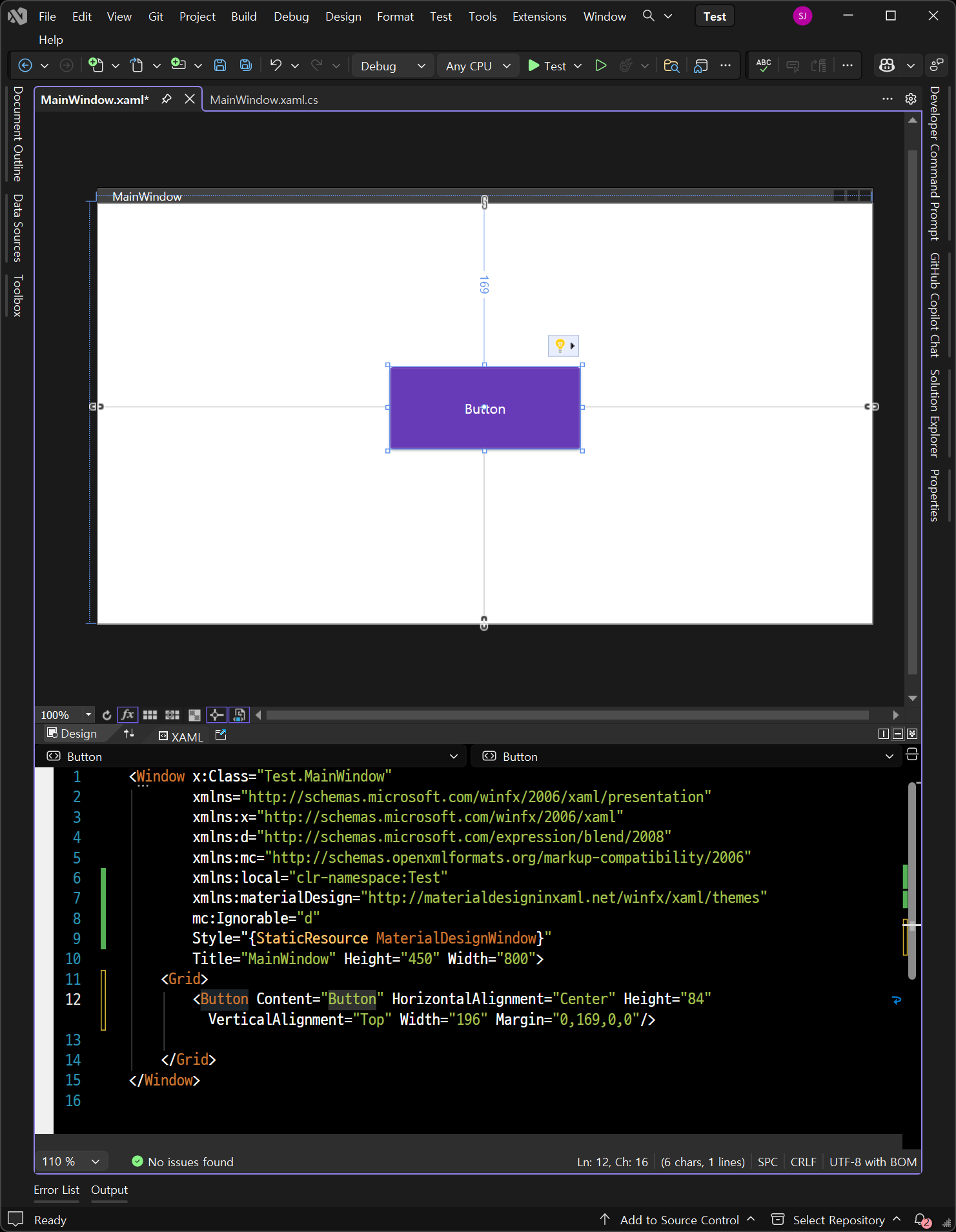Open designer zoom 100% dropdown
956x1232 pixels.
click(x=88, y=715)
